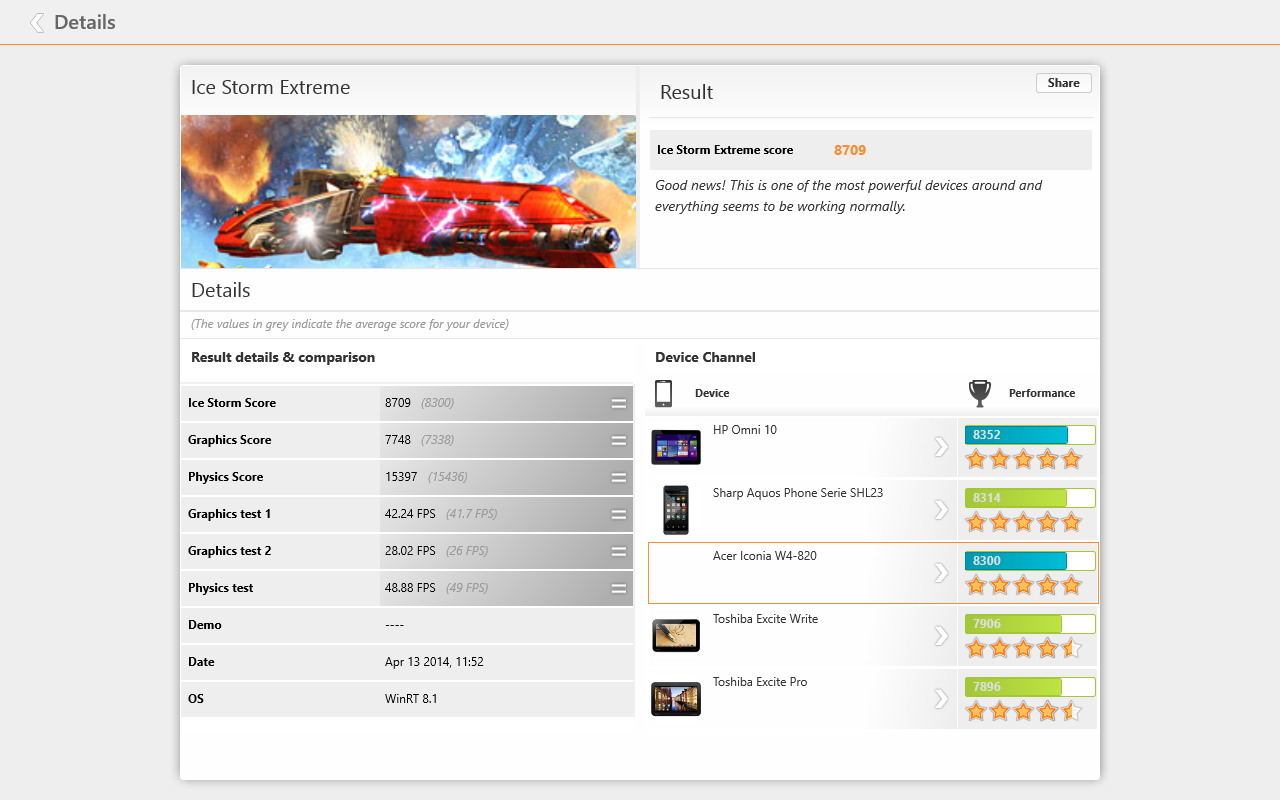Click the HP Omni 10 star rating
Viewport: 1280px width, 800px height.
pyautogui.click(x=1023, y=460)
